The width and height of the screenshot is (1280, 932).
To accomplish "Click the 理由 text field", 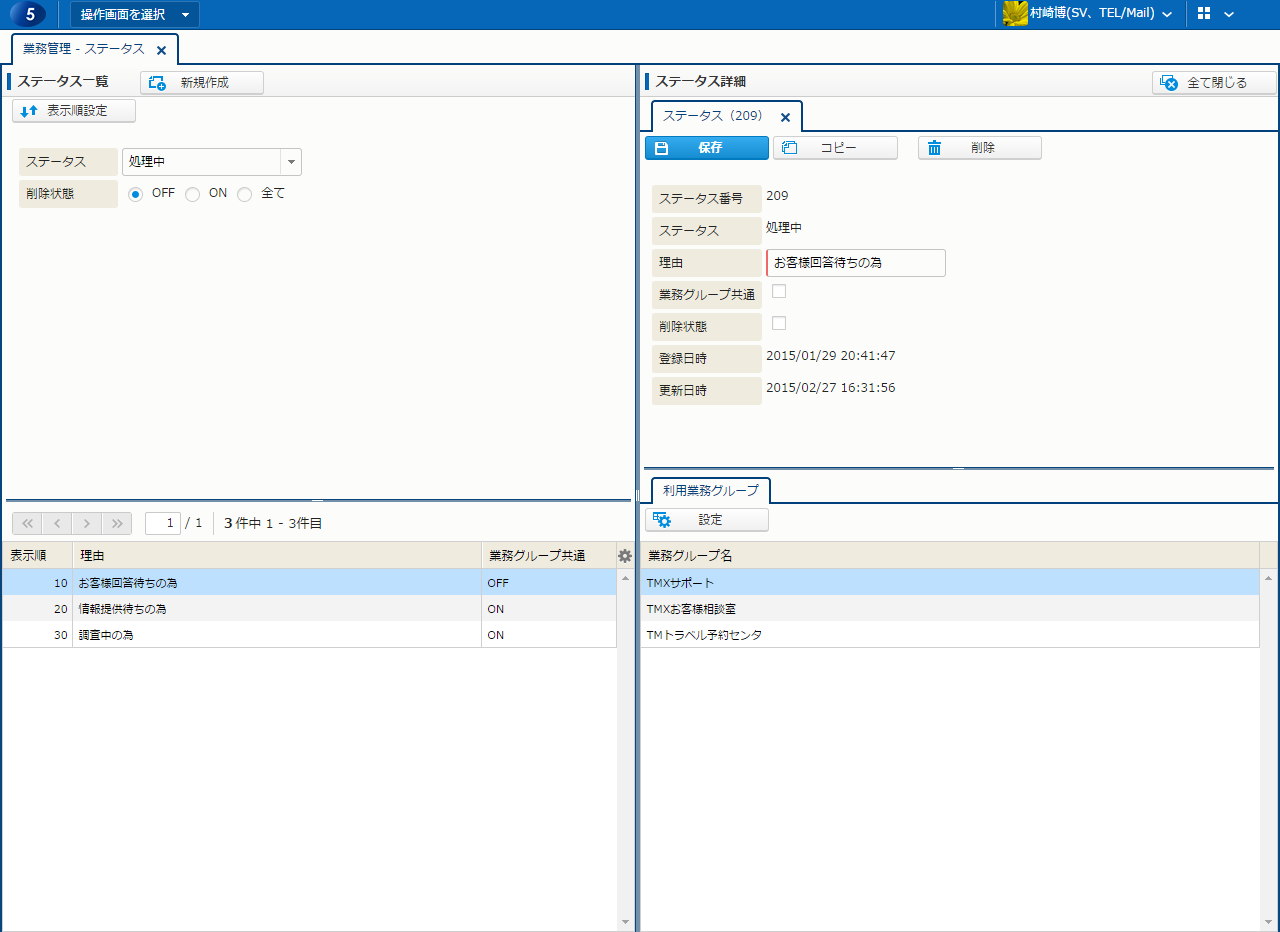I will click(x=856, y=263).
